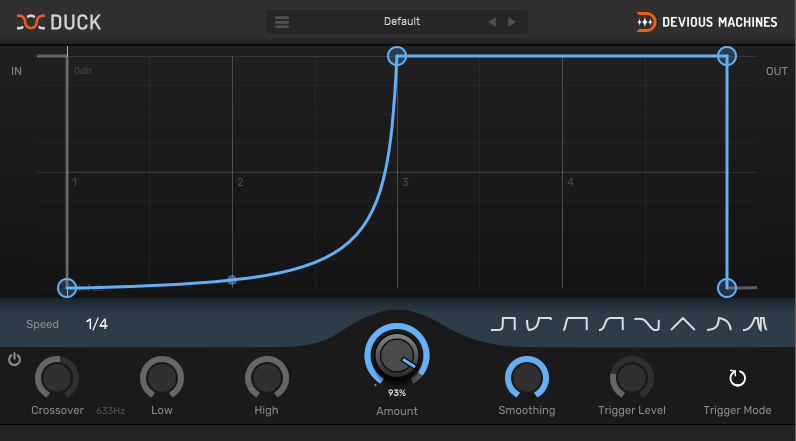This screenshot has height=441, width=796.
Task: Click the 93% amount value
Action: [397, 393]
